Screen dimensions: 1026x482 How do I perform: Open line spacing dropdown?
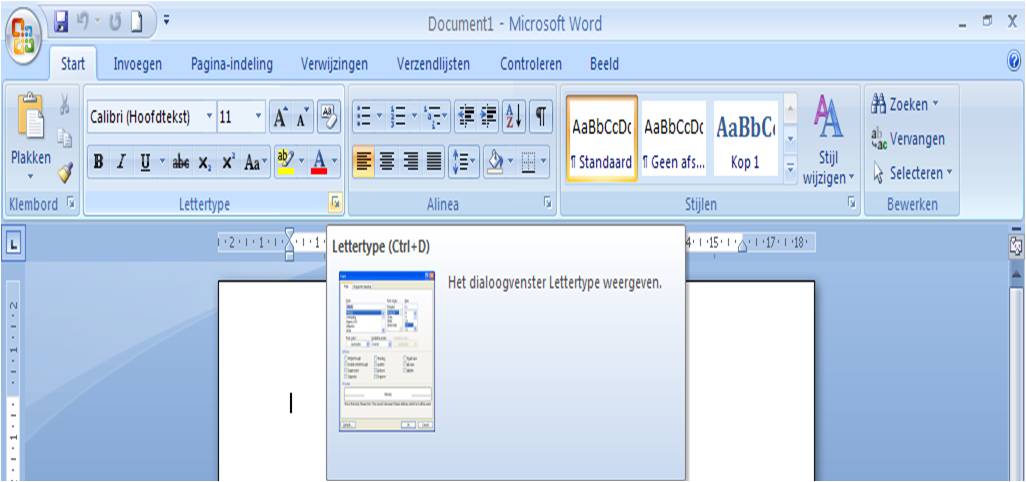pos(465,161)
